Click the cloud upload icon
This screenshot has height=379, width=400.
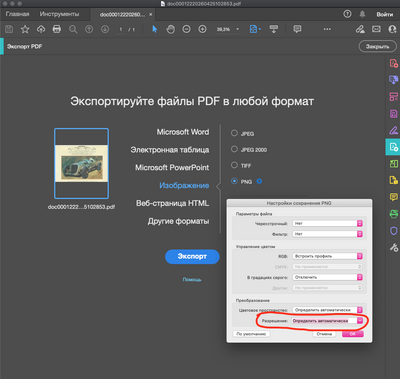point(41,29)
